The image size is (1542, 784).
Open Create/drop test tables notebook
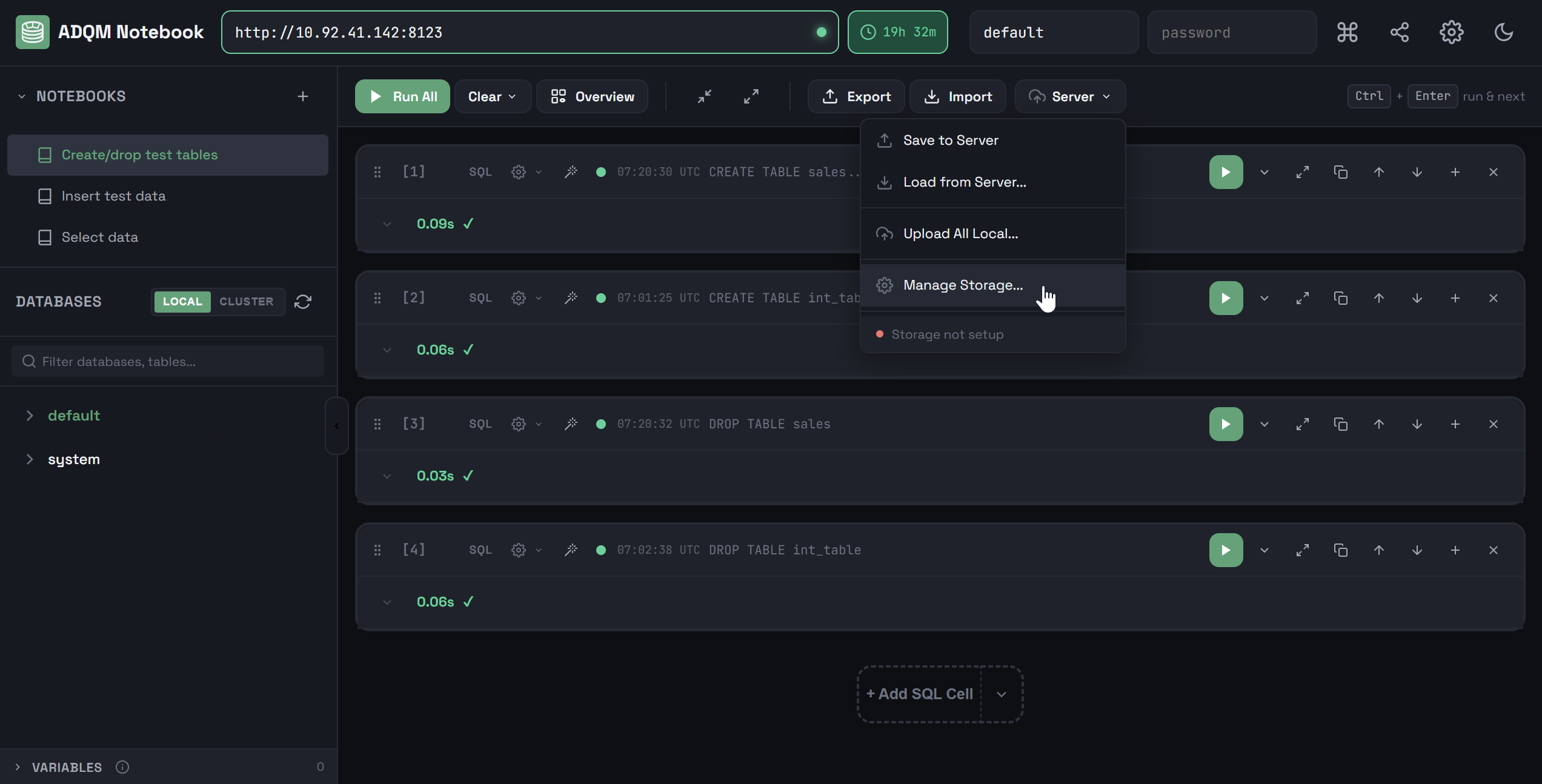click(168, 155)
